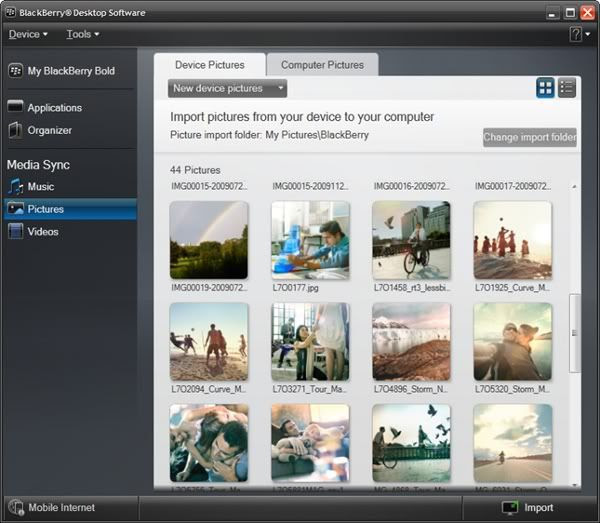Select the father and baby thumbnail
The width and height of the screenshot is (600, 523).
tap(310, 443)
